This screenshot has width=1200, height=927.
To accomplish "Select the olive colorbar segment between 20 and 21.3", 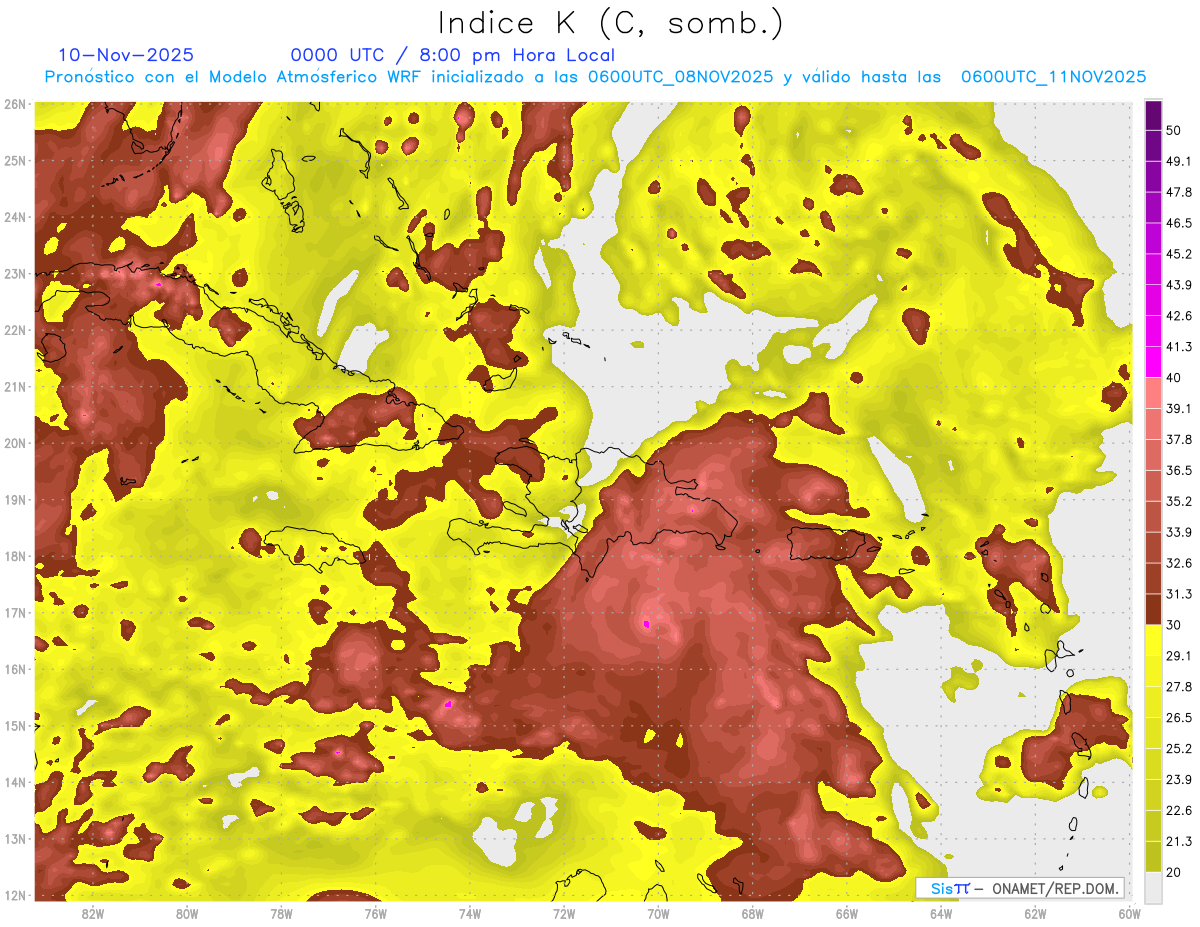I will pyautogui.click(x=1153, y=857).
